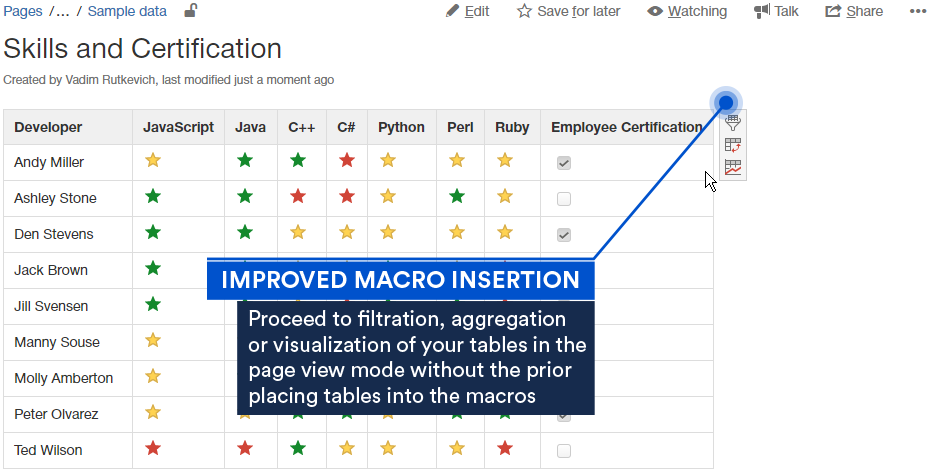Open the more actions ellipsis menu
Image resolution: width=940 pixels, height=472 pixels.
pyautogui.click(x=918, y=11)
